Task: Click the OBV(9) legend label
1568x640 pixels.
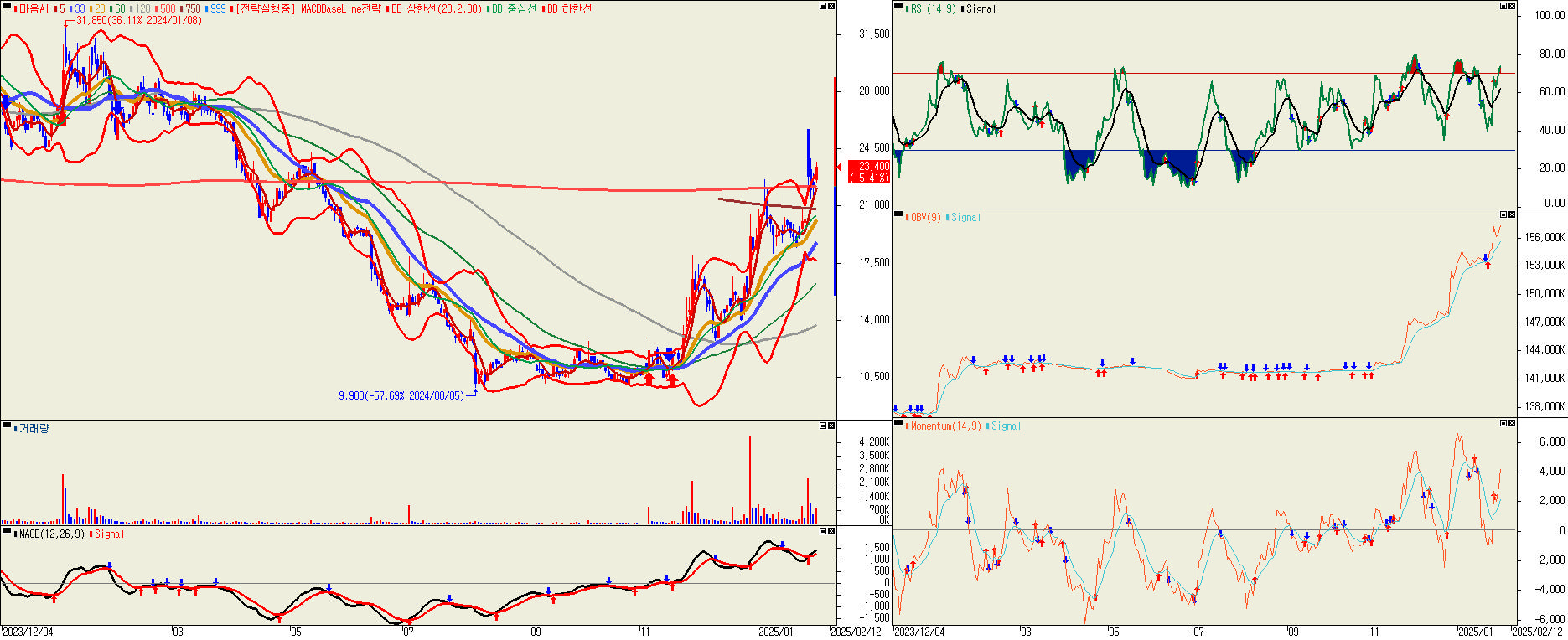Action: click(925, 217)
